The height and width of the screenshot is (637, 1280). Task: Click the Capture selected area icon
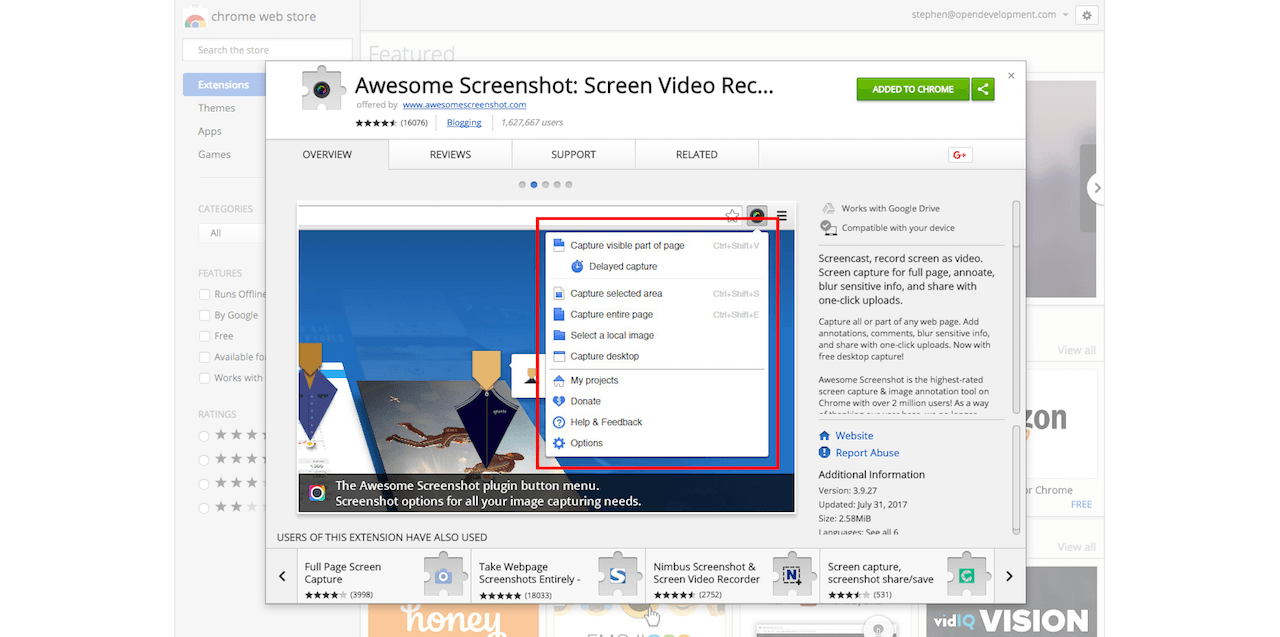tap(559, 293)
